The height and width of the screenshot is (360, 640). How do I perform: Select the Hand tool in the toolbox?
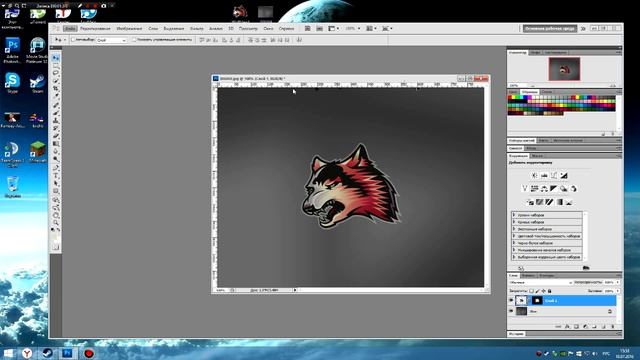[x=56, y=215]
